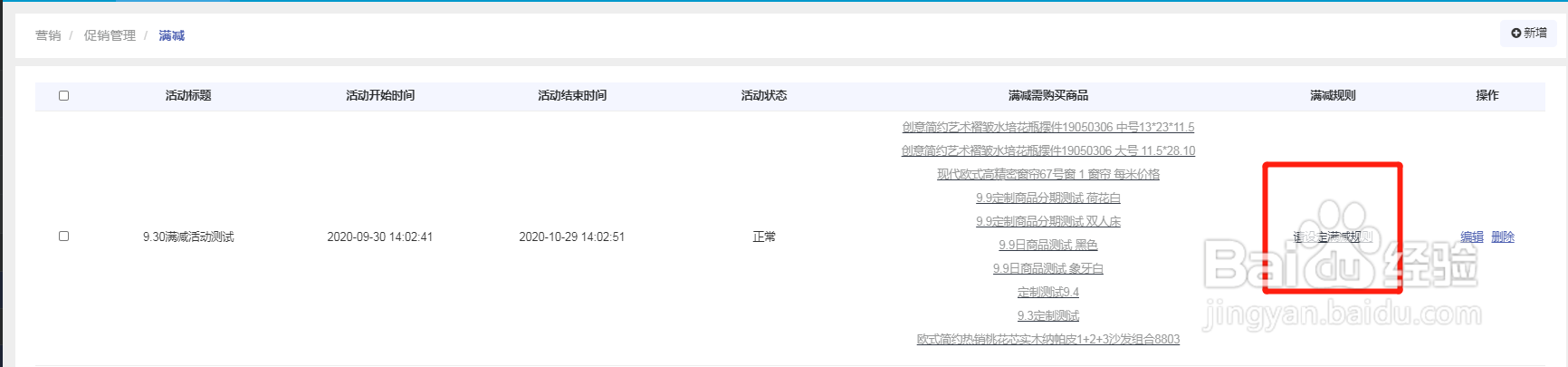Select the 满减 breadcrumb item
The image size is (1568, 367).
pyautogui.click(x=171, y=35)
